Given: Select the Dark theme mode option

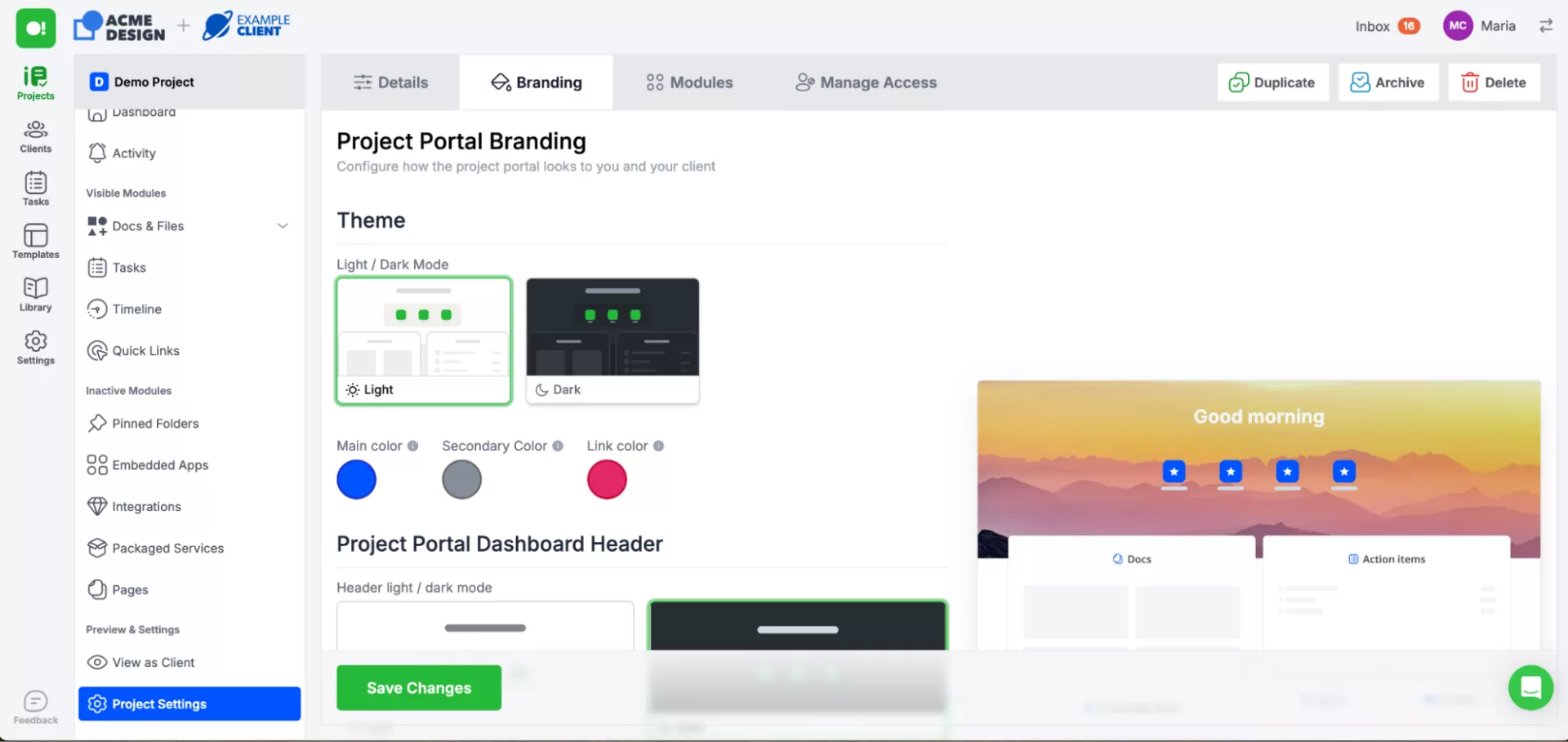Looking at the screenshot, I should (x=612, y=340).
